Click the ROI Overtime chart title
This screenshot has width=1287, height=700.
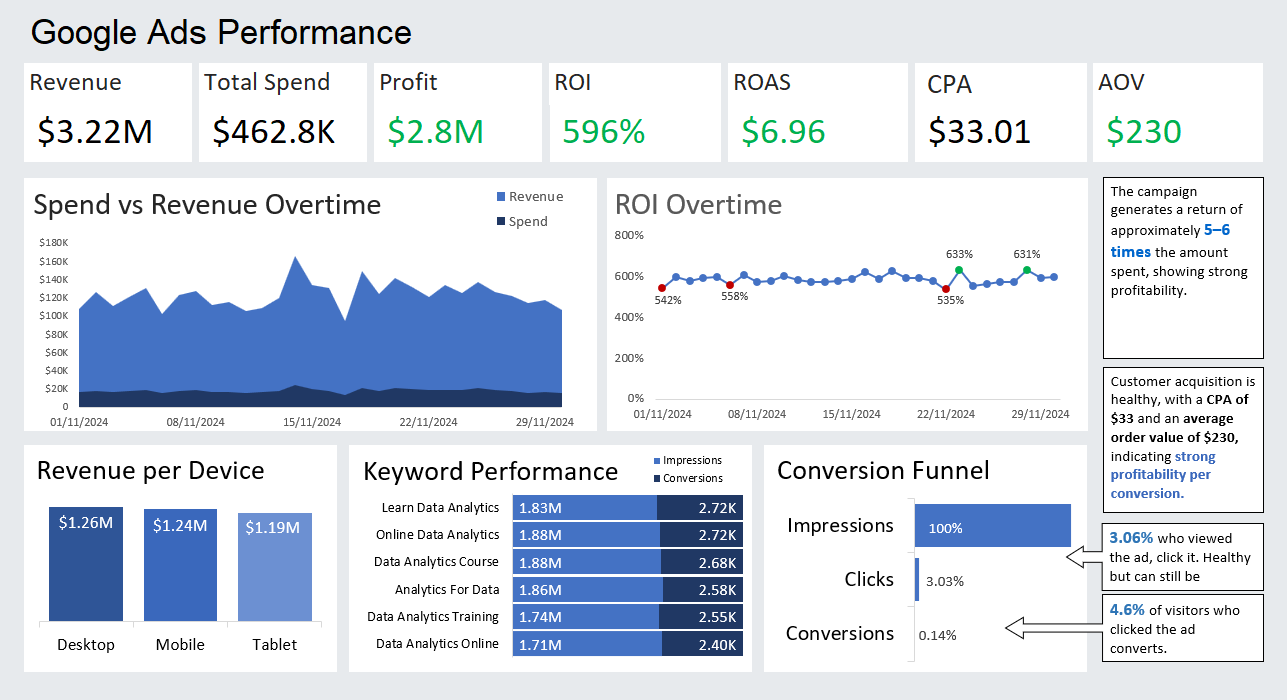(698, 205)
